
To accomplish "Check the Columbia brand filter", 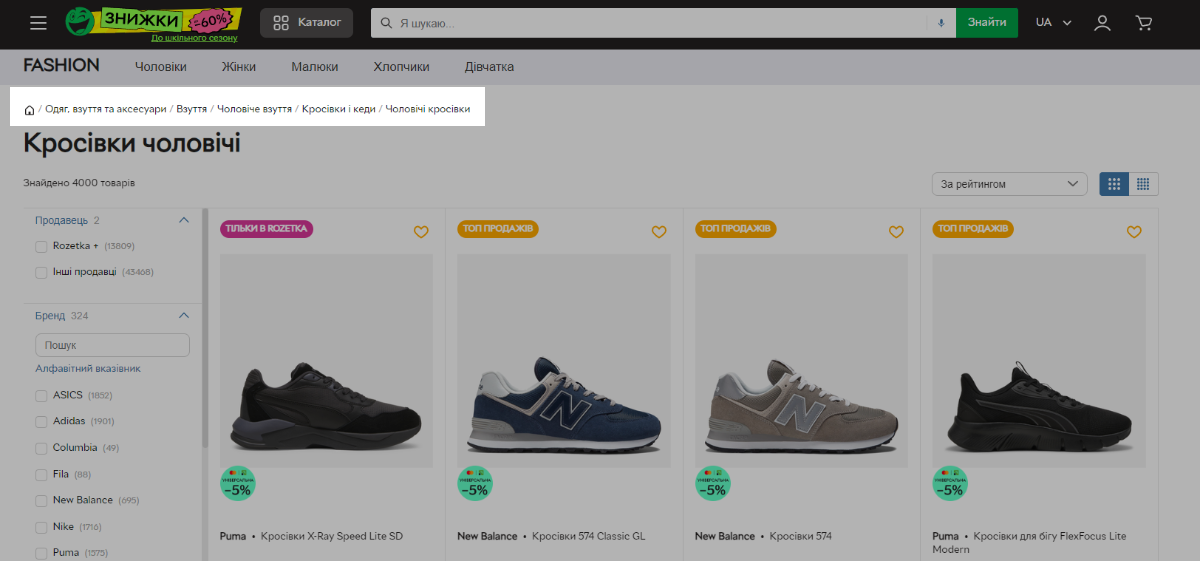I will [x=41, y=448].
